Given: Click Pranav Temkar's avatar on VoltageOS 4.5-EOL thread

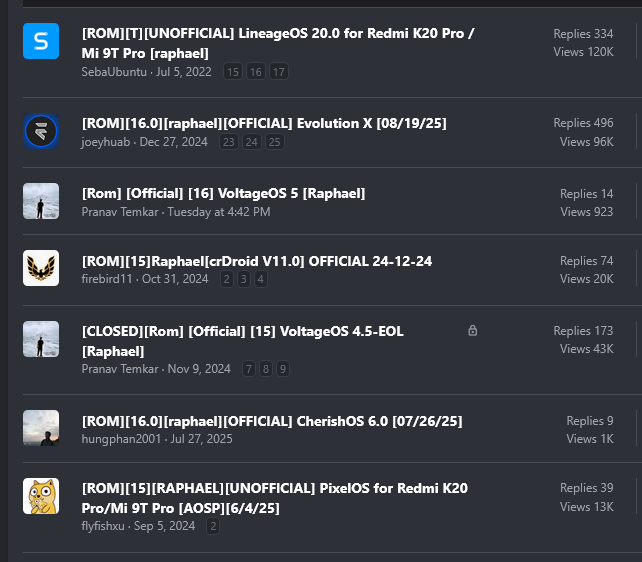Looking at the screenshot, I should 41,339.
